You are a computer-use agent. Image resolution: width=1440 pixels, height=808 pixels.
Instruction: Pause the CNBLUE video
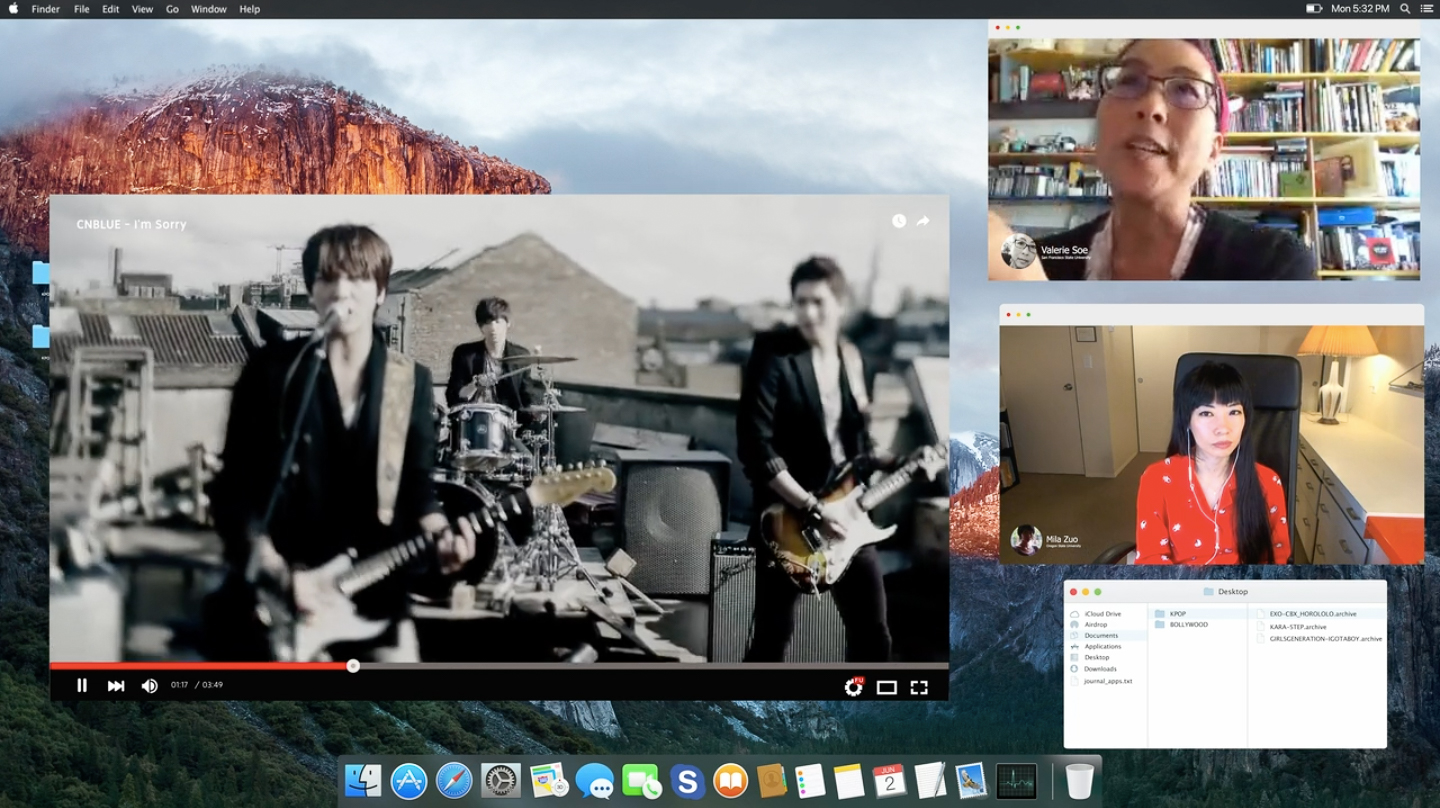[82, 685]
